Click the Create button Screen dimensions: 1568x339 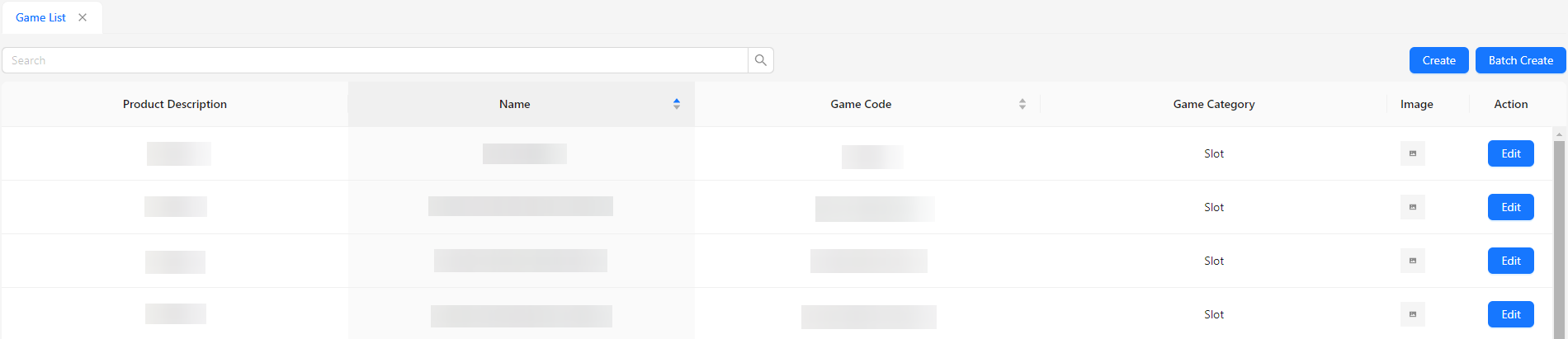[x=1438, y=60]
